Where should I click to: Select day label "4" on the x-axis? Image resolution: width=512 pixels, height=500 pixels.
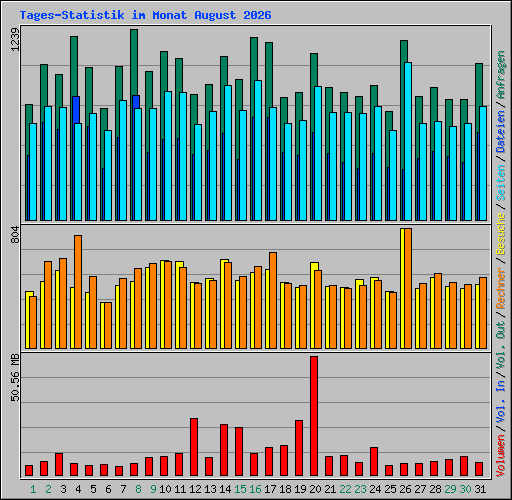[78, 489]
